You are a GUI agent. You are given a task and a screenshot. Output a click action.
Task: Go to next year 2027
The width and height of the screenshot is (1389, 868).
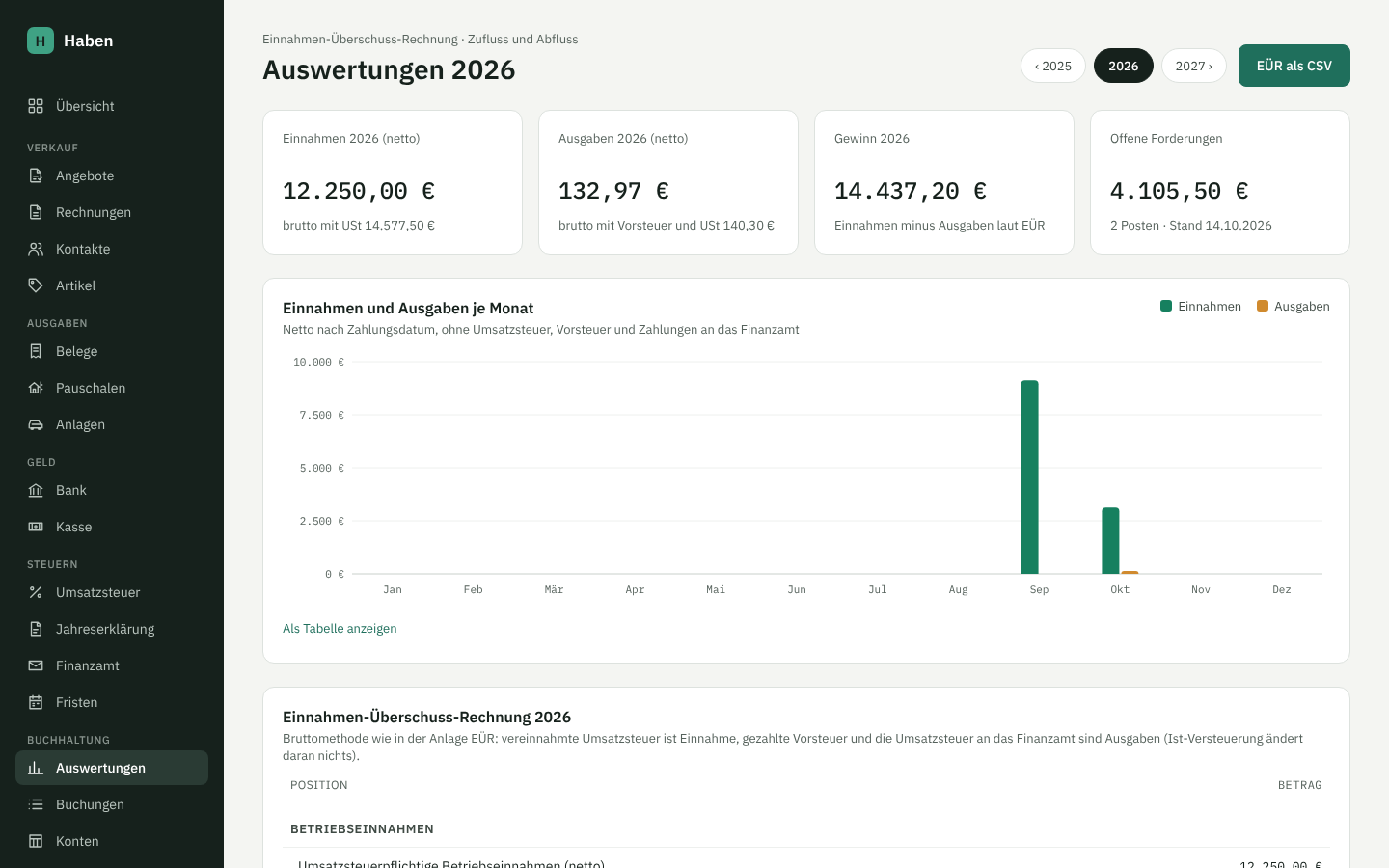pos(1194,66)
